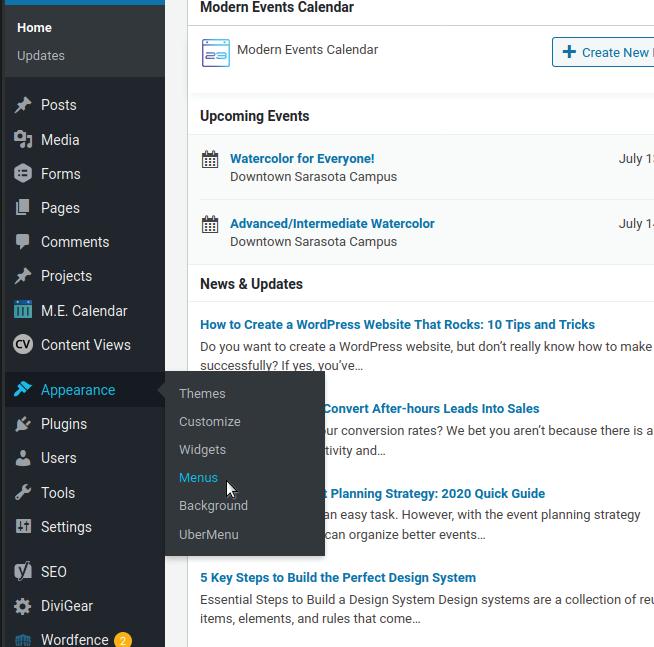Select the Plugins label in the sidebar
The image size is (654, 647).
click(64, 424)
